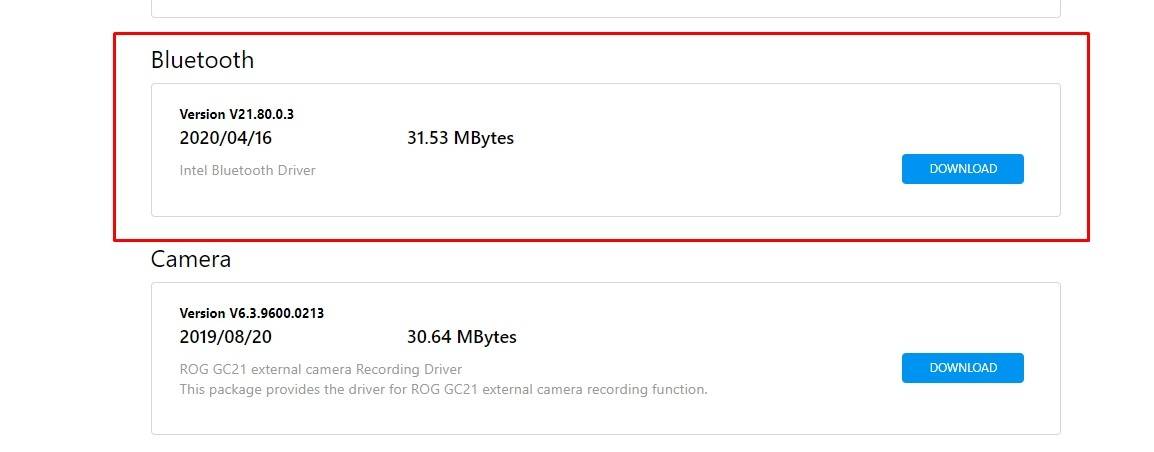
Task: Click the 31.53 MBytes file size
Action: (460, 138)
